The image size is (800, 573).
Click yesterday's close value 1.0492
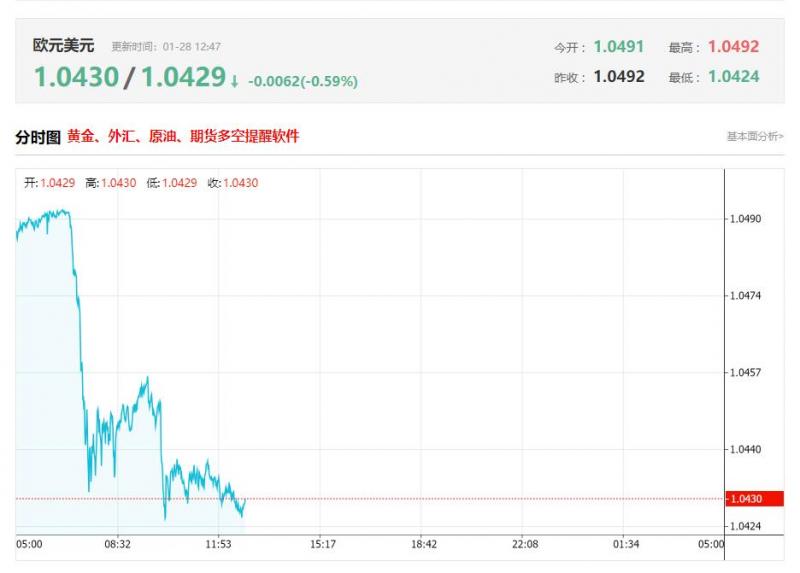pos(619,77)
